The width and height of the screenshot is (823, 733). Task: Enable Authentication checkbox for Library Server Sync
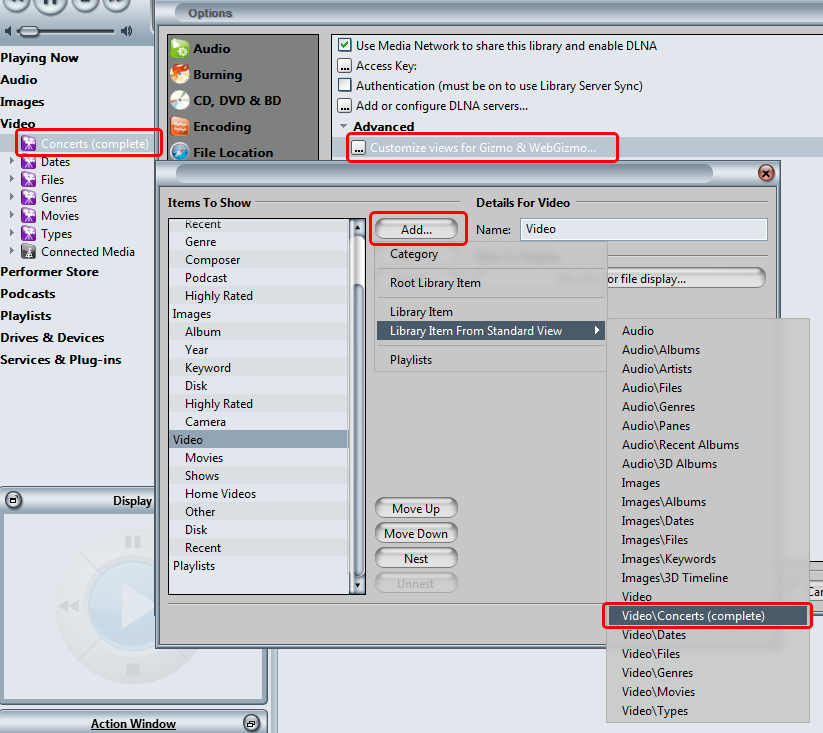(344, 85)
